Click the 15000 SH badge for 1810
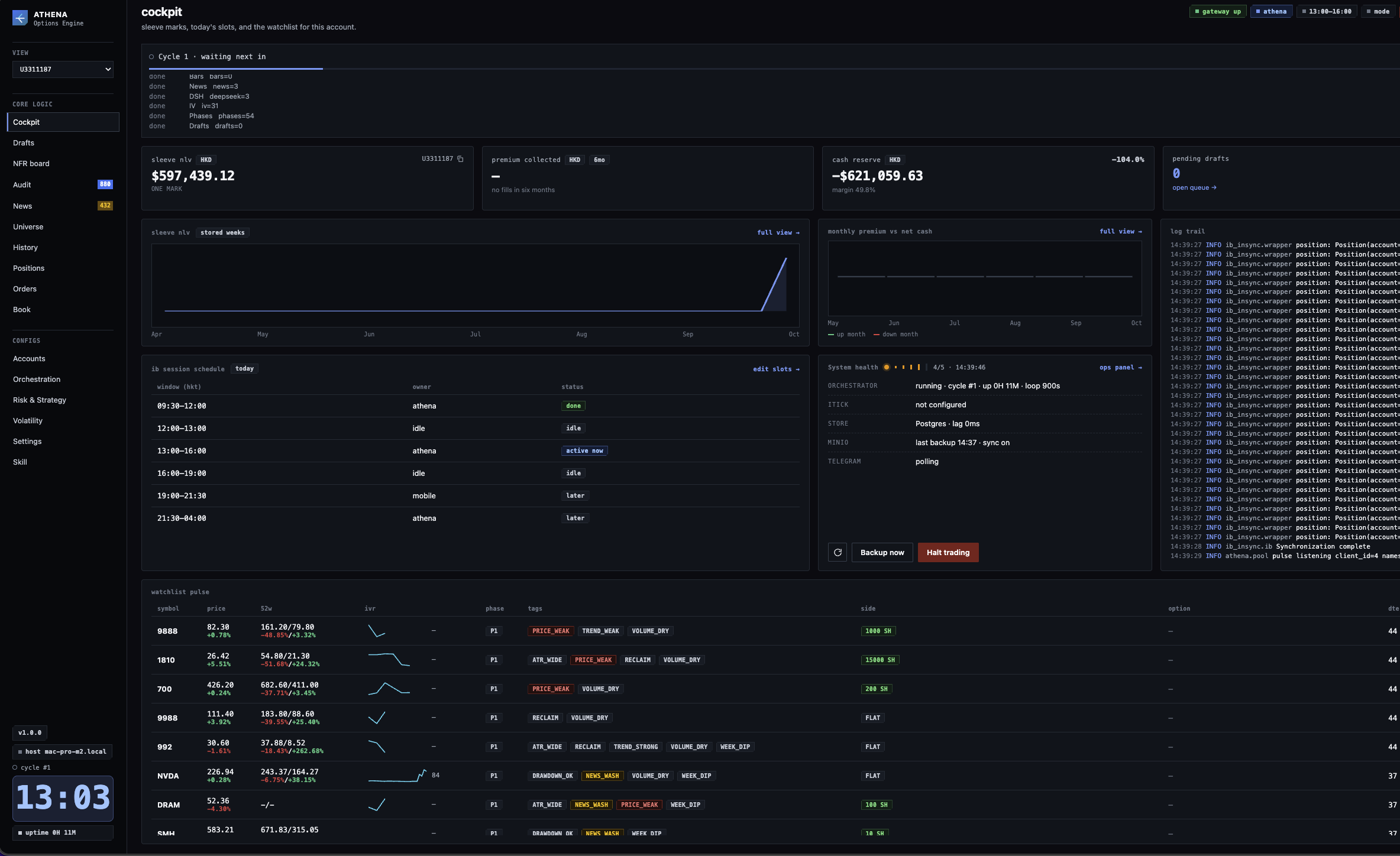 click(880, 660)
